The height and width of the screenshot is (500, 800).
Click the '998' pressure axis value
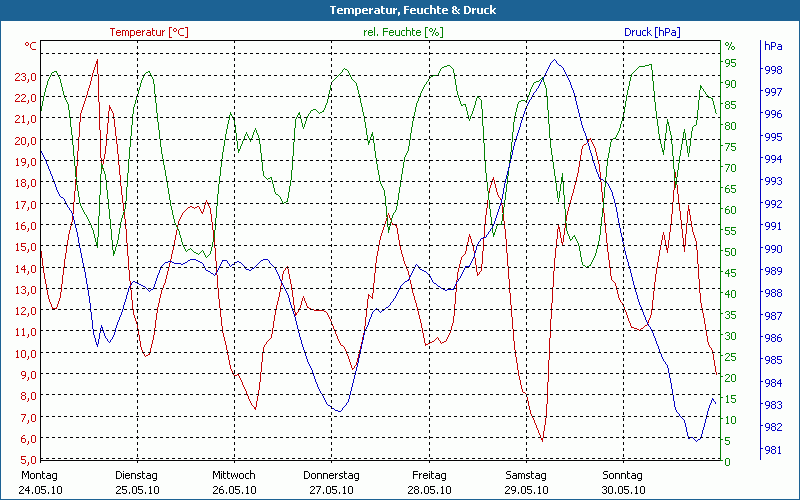coord(773,69)
